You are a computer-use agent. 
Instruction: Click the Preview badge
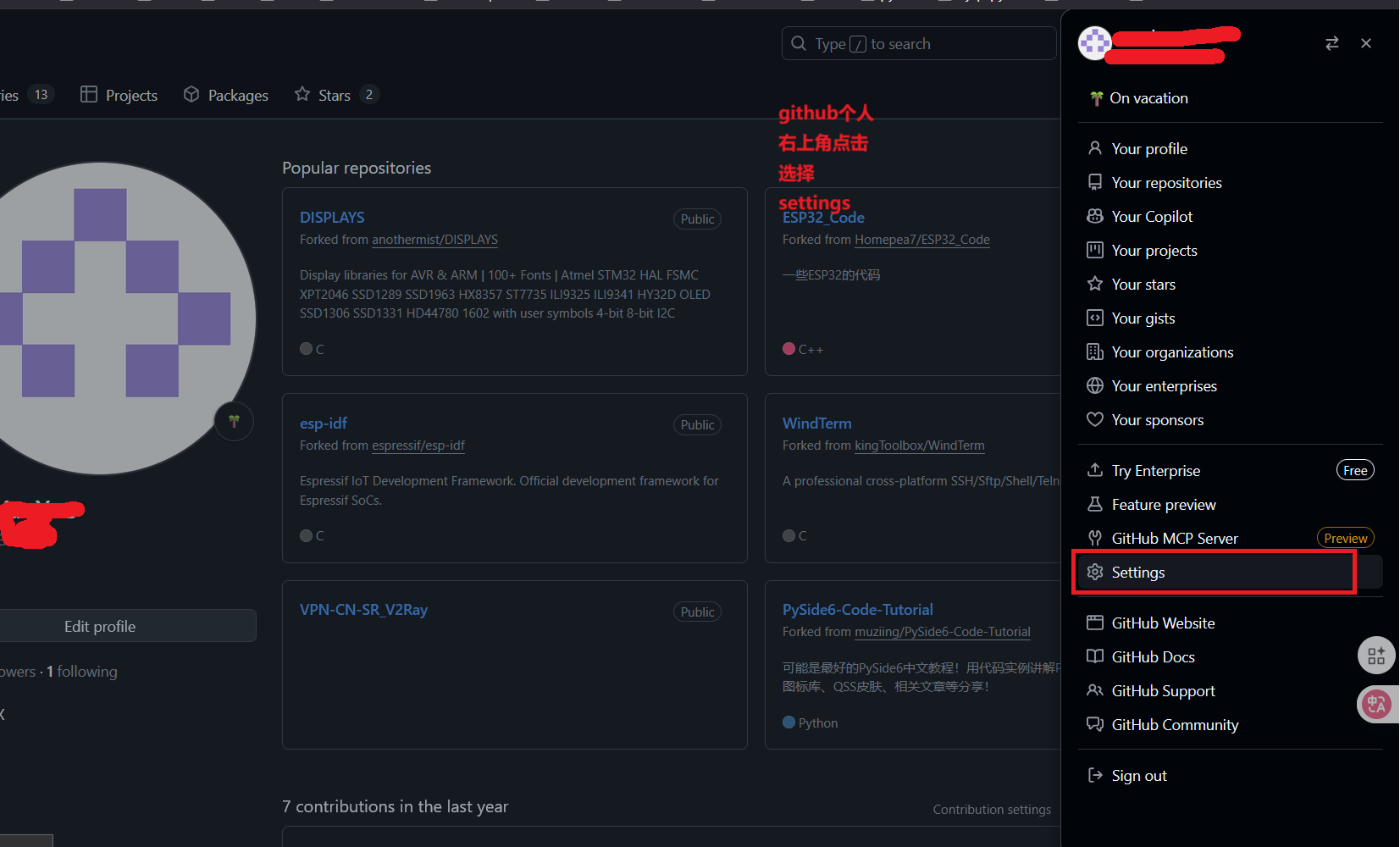1345,538
